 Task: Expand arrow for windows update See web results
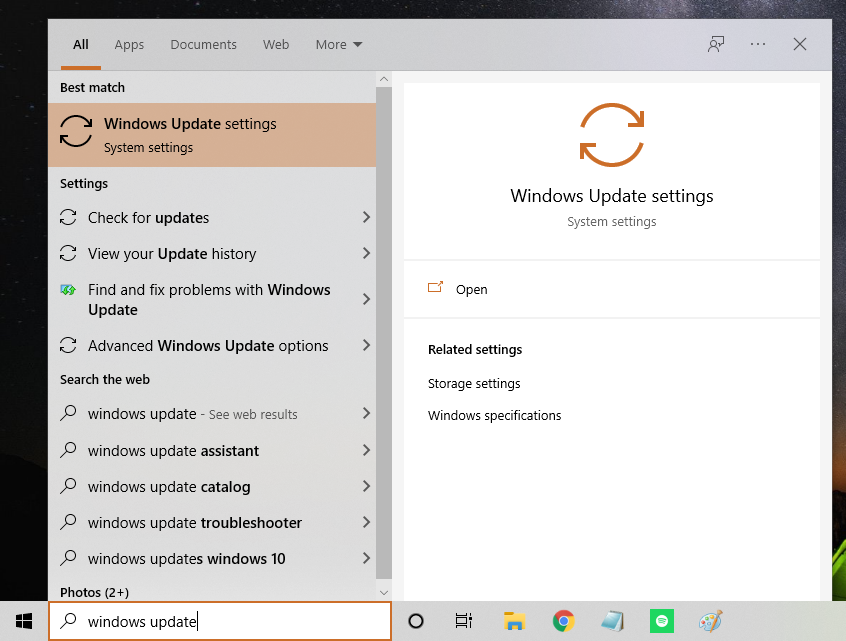point(366,414)
